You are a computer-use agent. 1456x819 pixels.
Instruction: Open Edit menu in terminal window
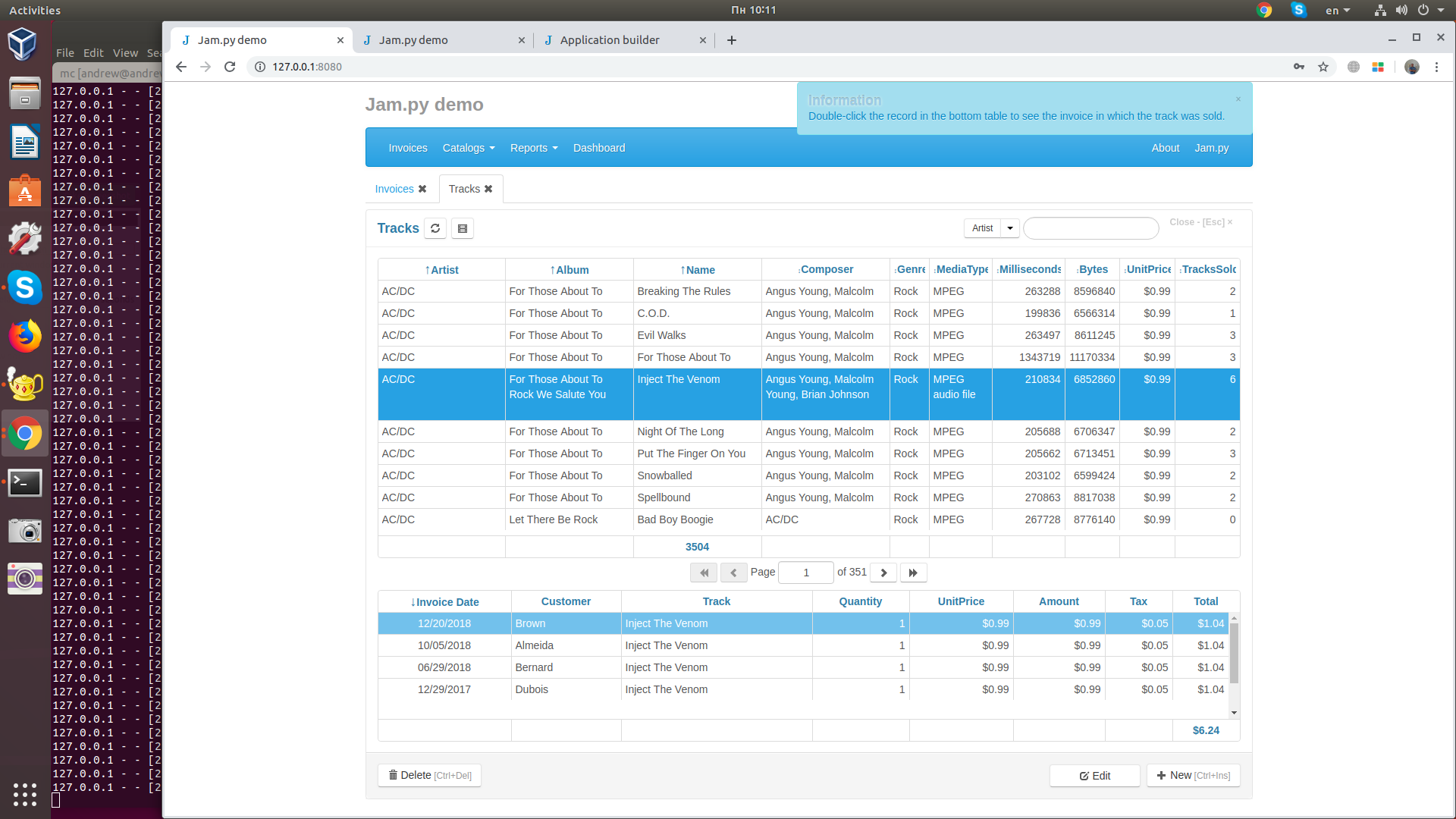[x=93, y=53]
